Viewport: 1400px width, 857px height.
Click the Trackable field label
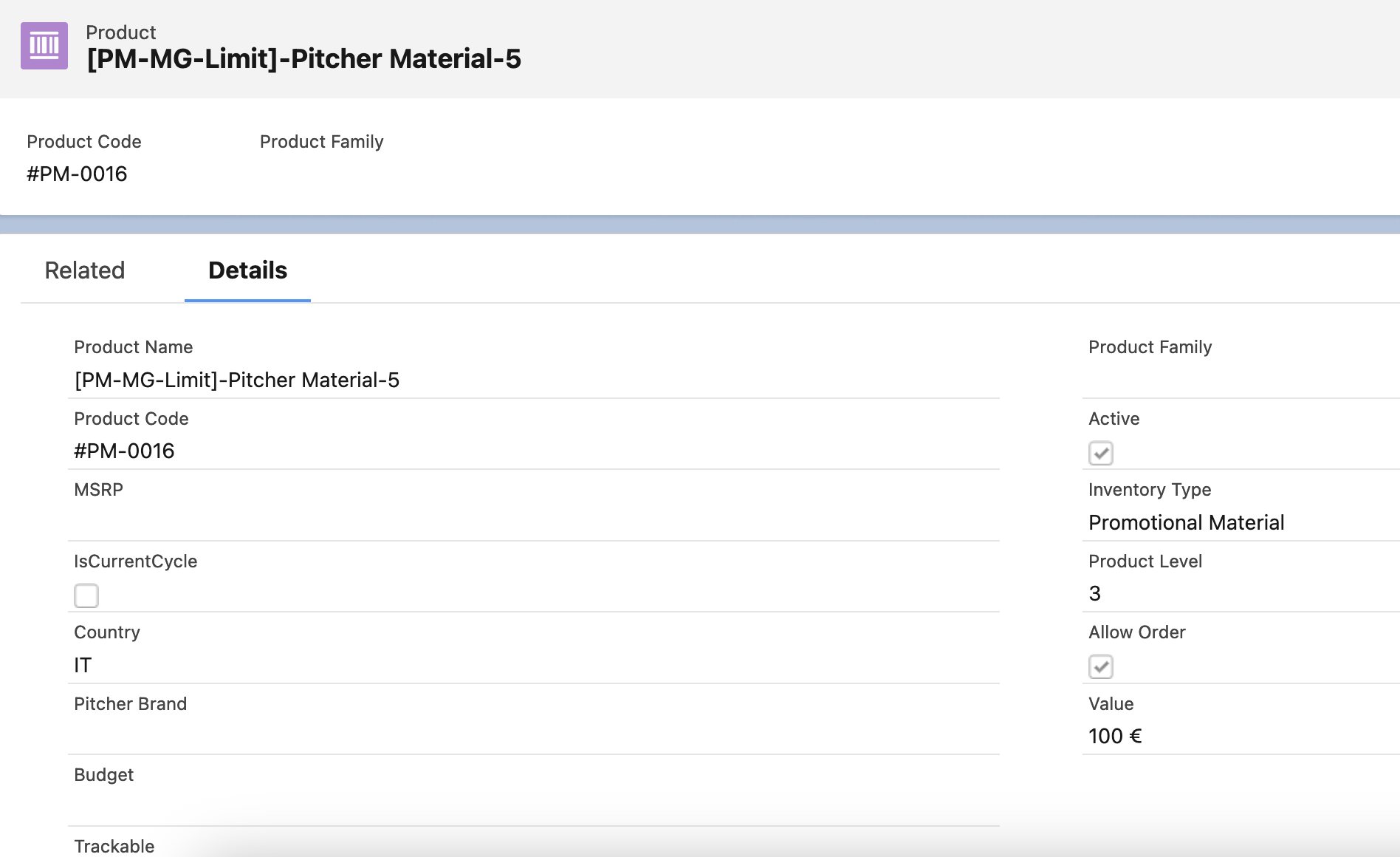[114, 846]
